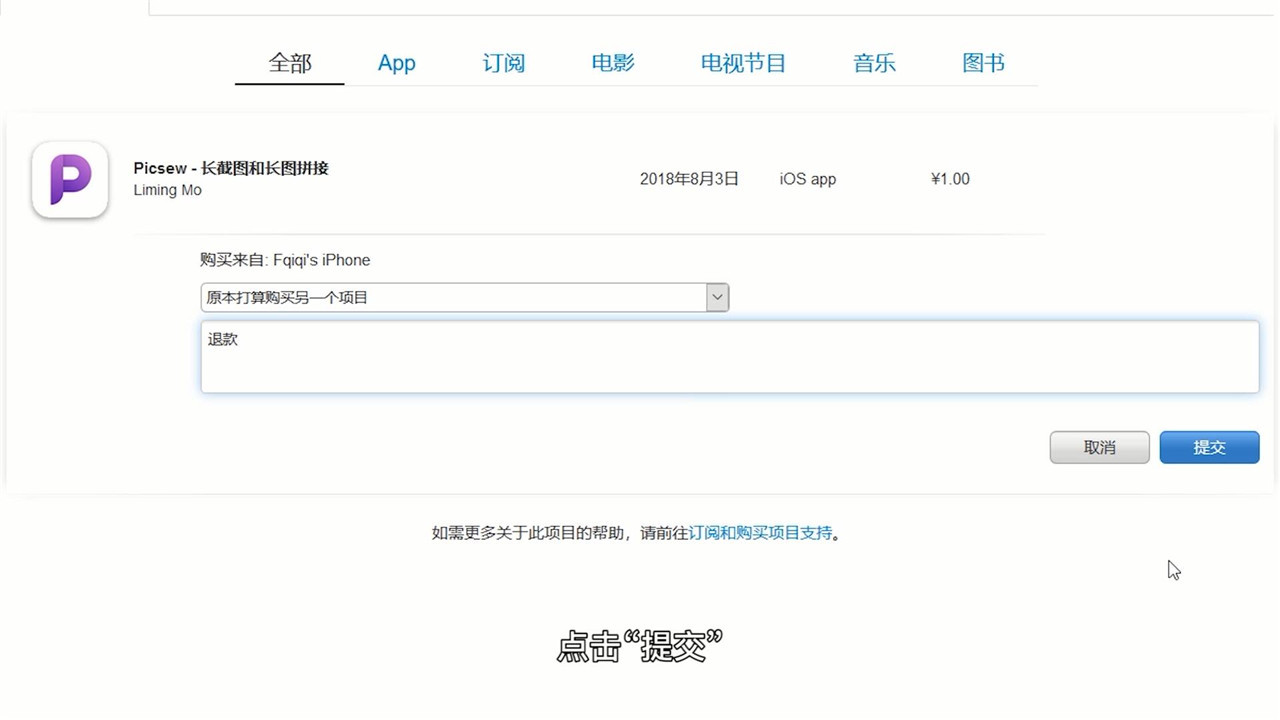Select the 音乐 tab
The height and width of the screenshot is (720, 1280).
click(874, 63)
